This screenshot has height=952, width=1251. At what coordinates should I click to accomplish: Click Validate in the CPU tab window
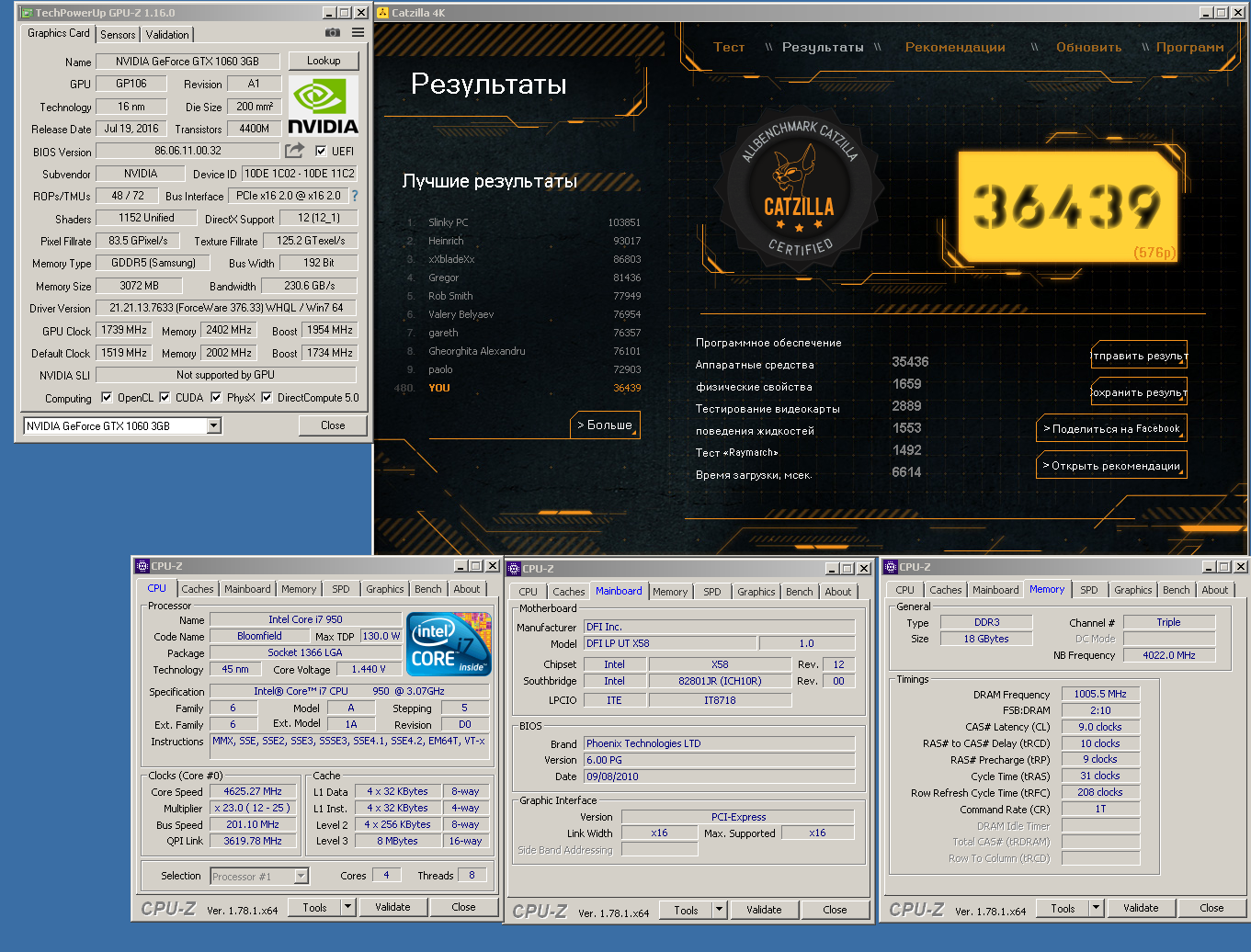pos(392,907)
